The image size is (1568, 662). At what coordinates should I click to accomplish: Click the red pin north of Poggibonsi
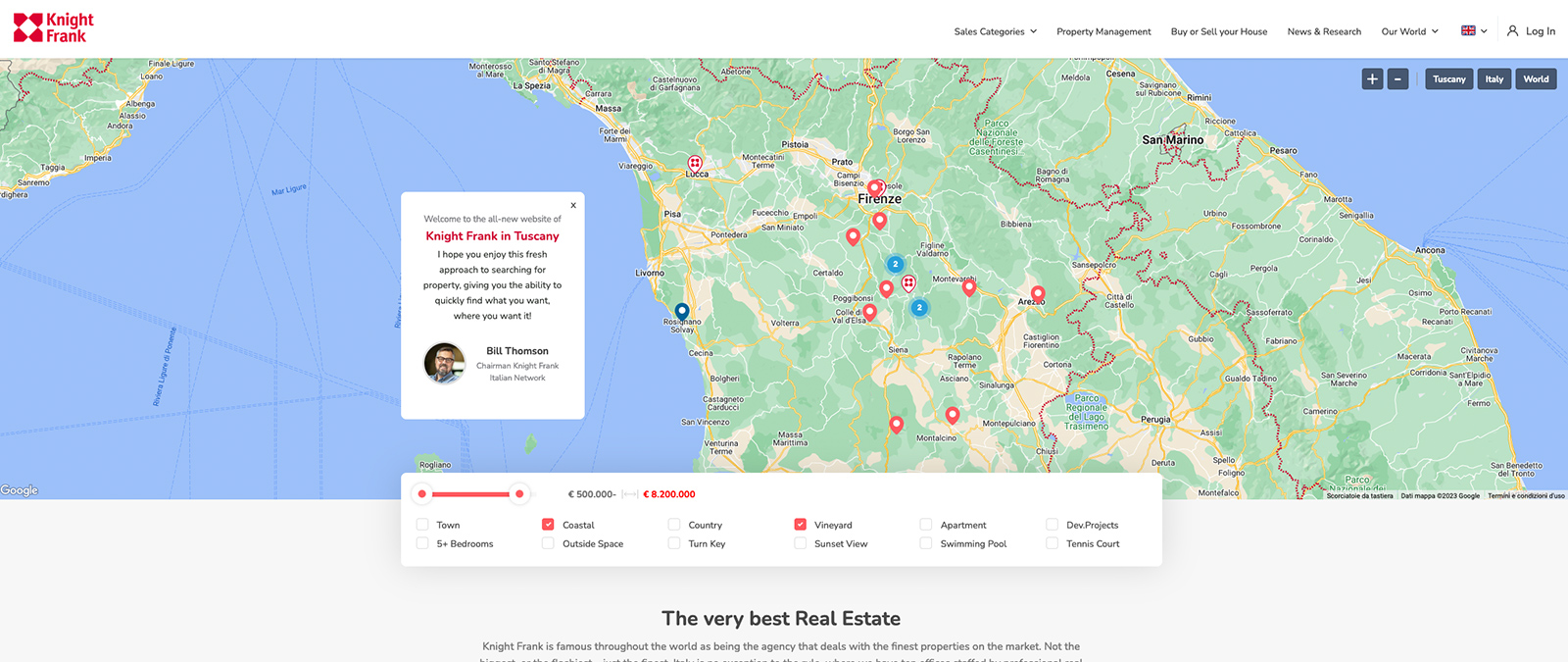886,288
